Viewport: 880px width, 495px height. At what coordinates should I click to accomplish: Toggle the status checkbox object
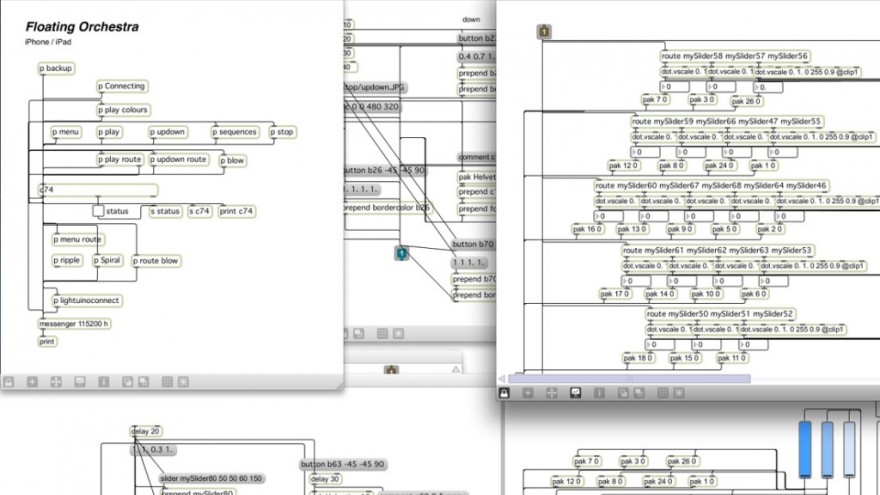[98, 211]
